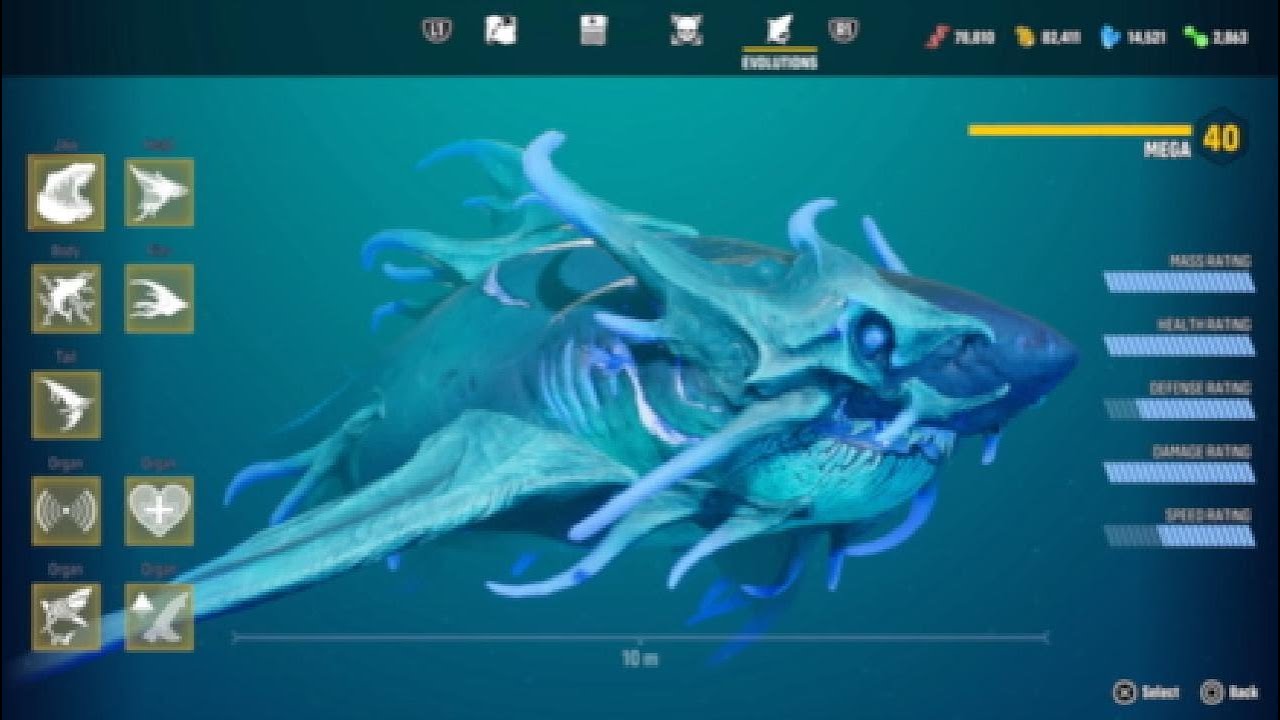The image size is (1280, 720).
Task: Switch to the log page tab icon
Action: (x=593, y=30)
